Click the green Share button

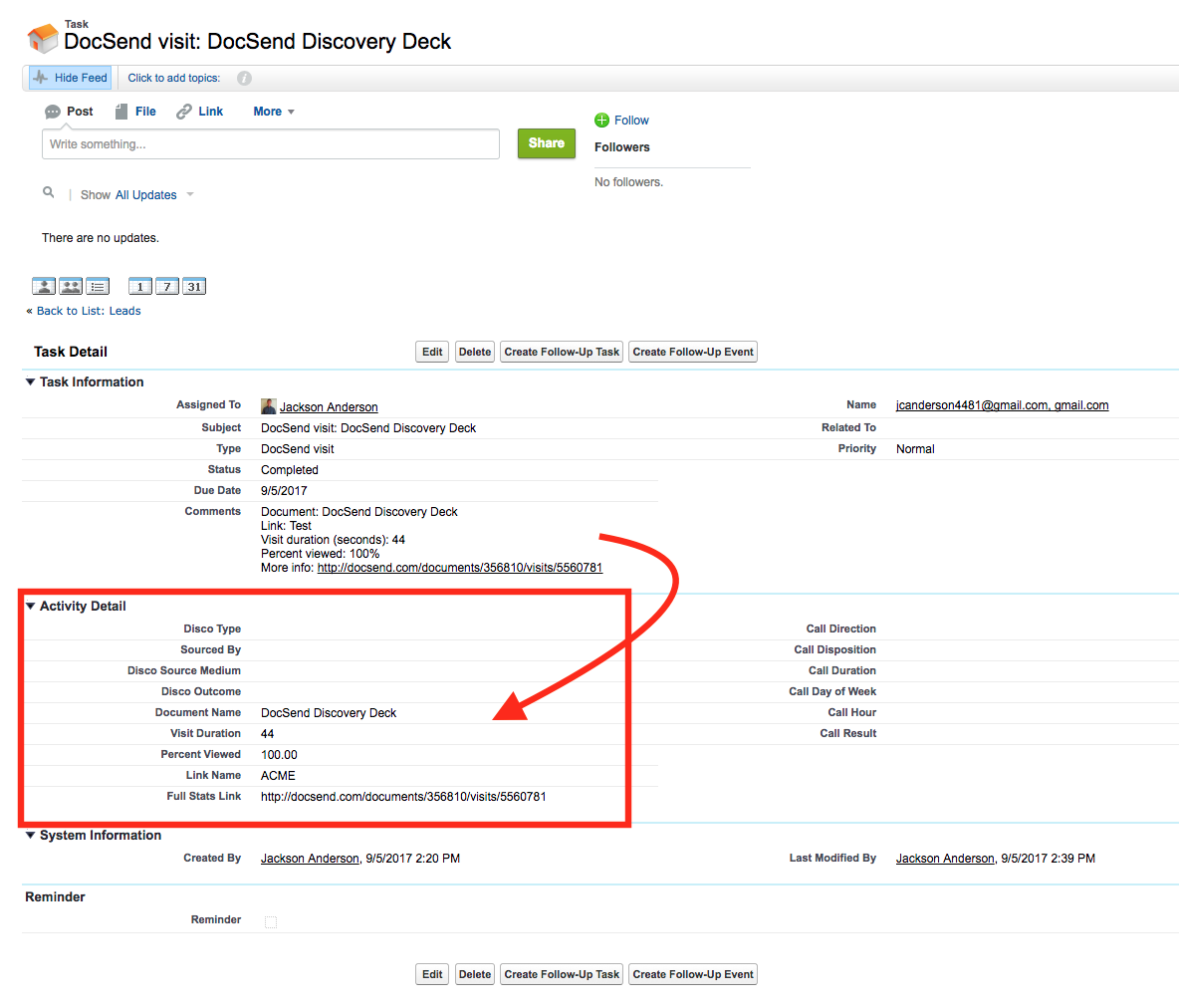pos(547,143)
